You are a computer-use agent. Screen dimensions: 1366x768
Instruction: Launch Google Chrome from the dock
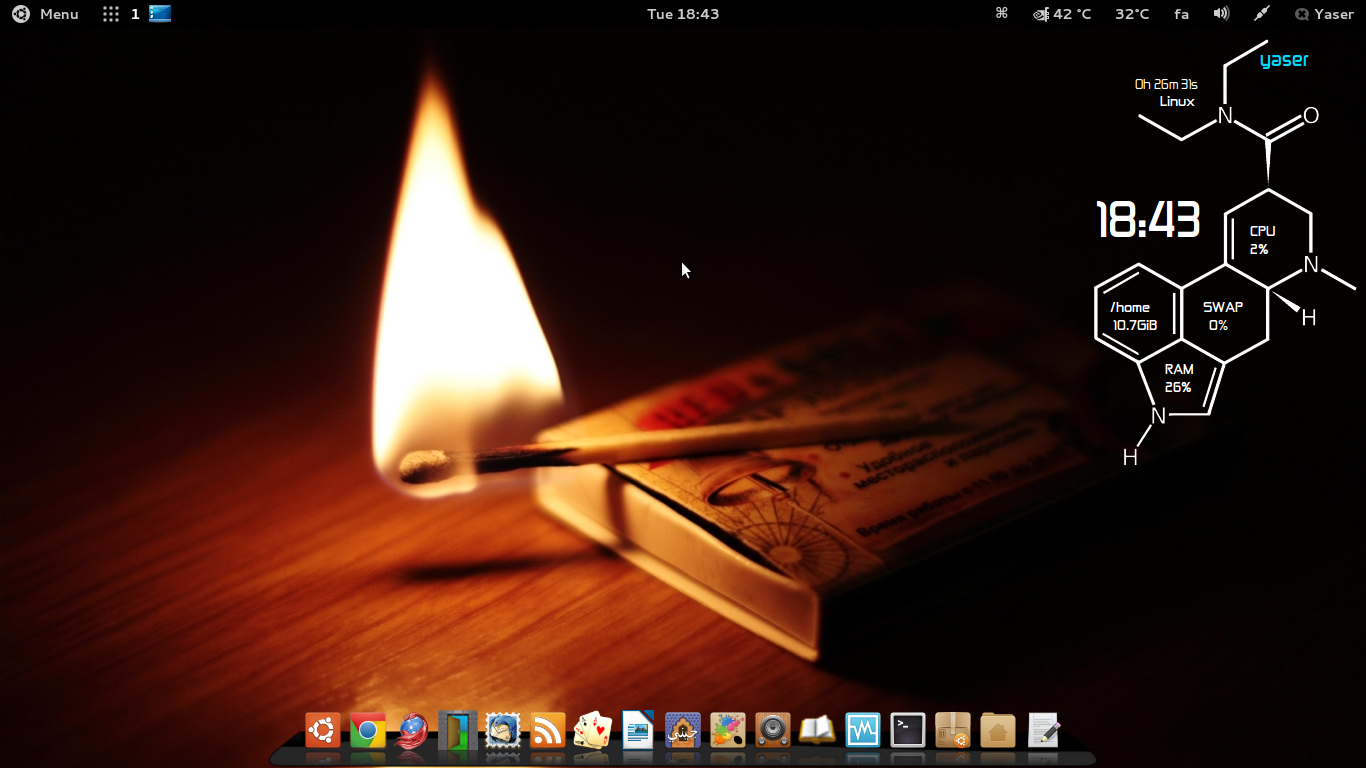click(367, 731)
